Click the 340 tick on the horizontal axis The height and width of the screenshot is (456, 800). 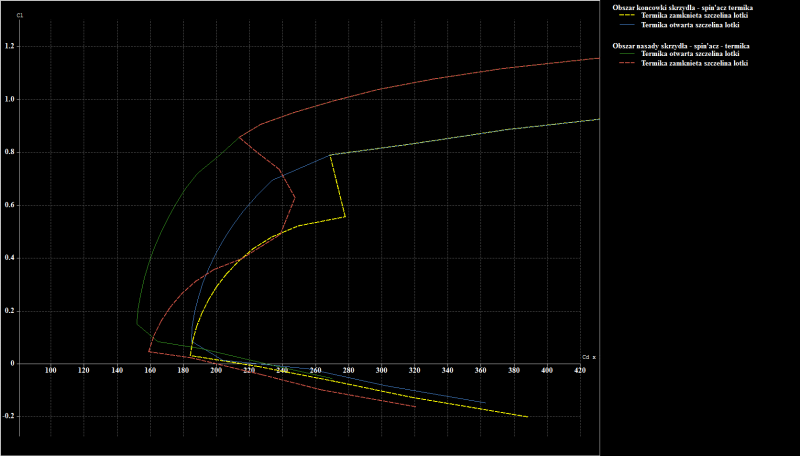coord(447,371)
